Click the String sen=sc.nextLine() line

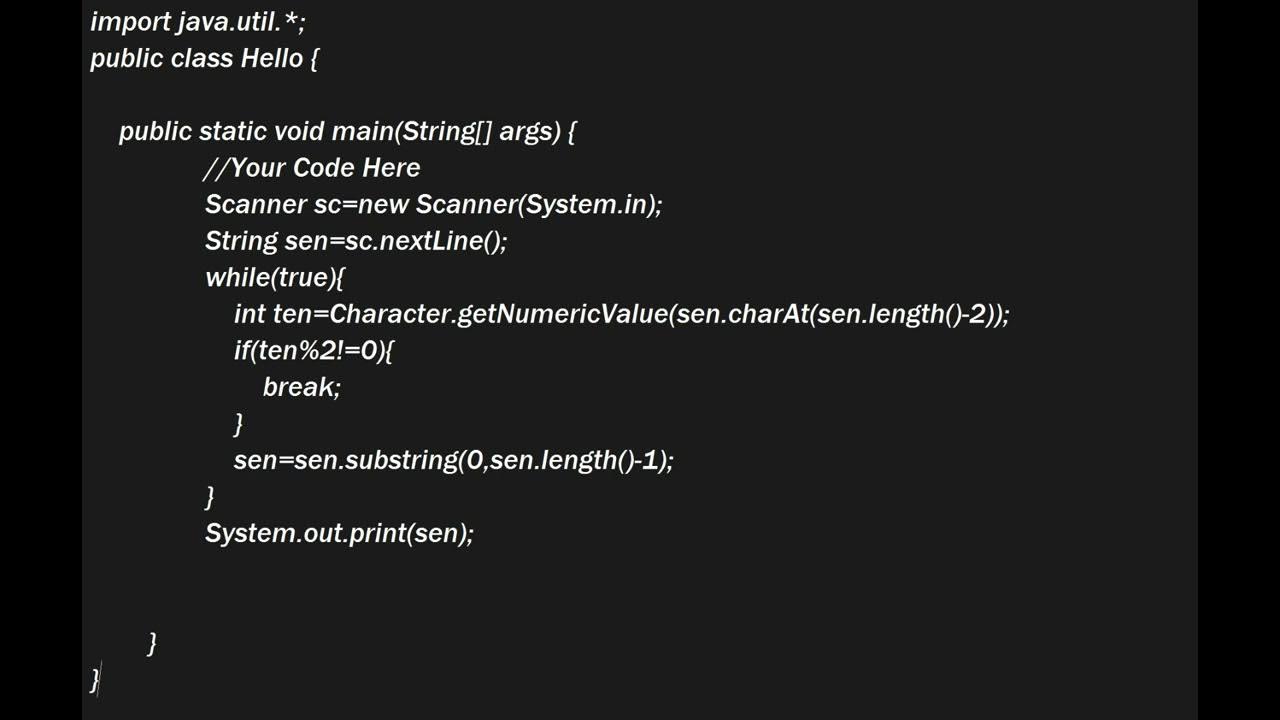[356, 241]
